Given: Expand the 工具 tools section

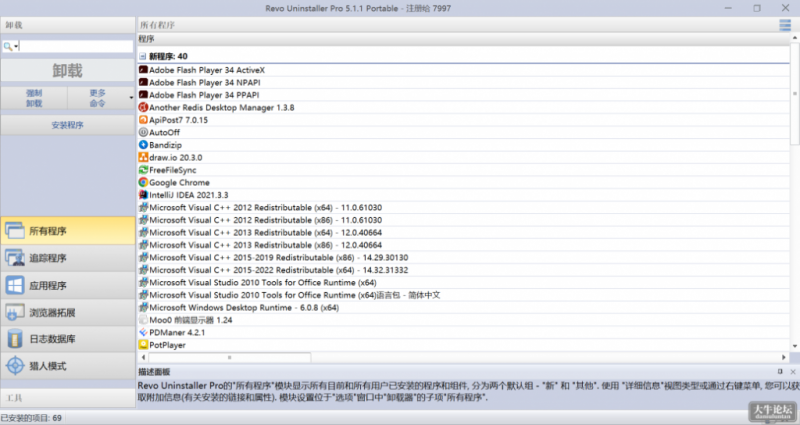Looking at the screenshot, I should (67, 397).
